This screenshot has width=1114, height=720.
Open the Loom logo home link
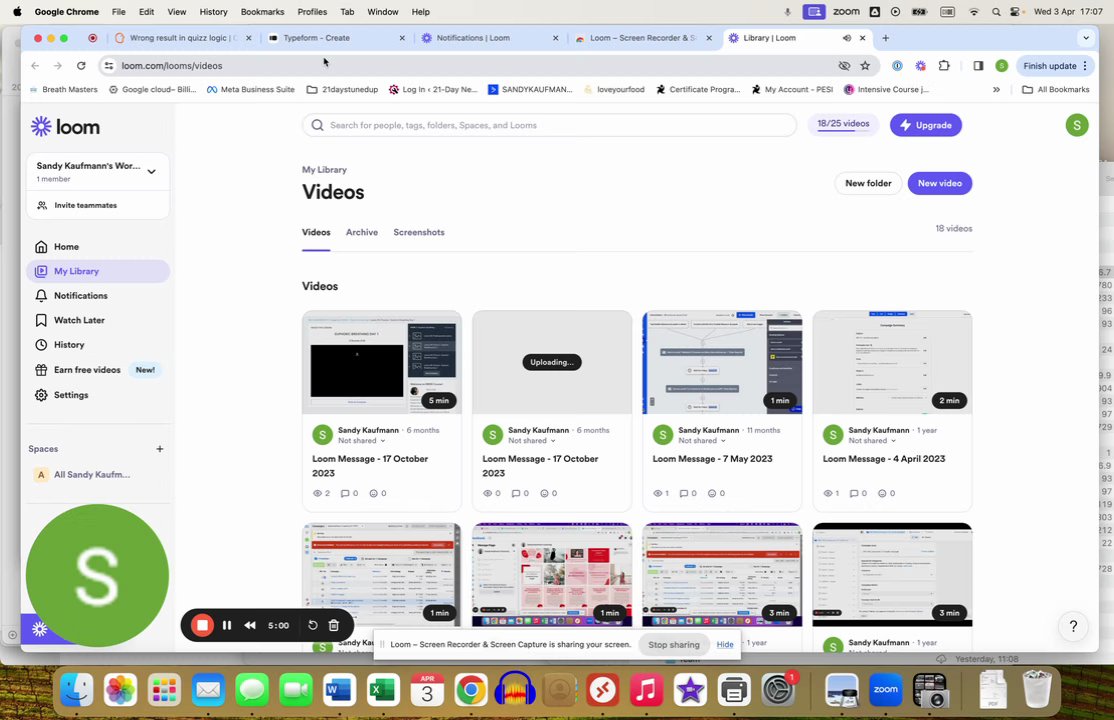click(65, 127)
